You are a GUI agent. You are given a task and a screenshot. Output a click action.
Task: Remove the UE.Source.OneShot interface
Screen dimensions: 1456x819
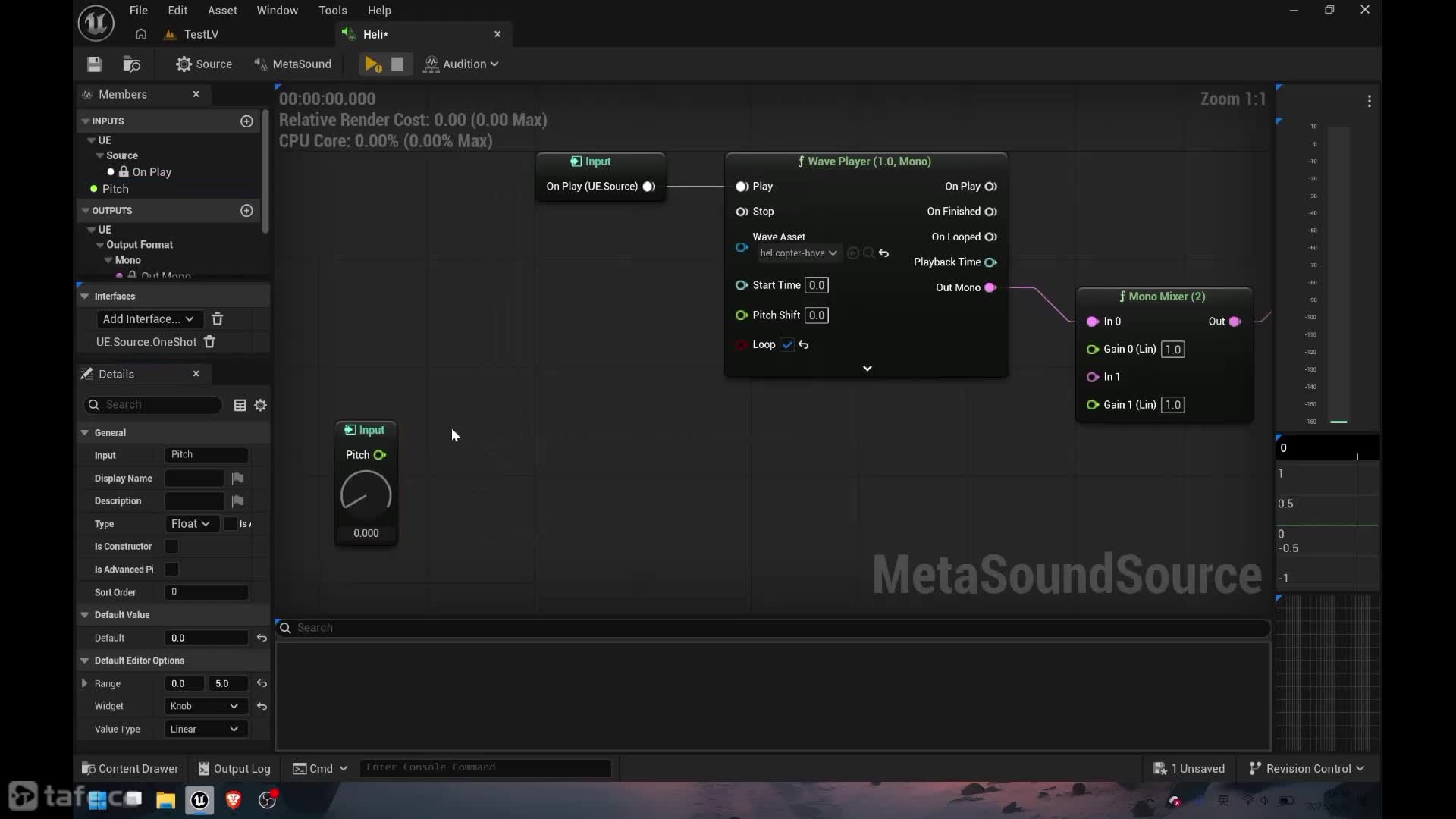[x=209, y=342]
